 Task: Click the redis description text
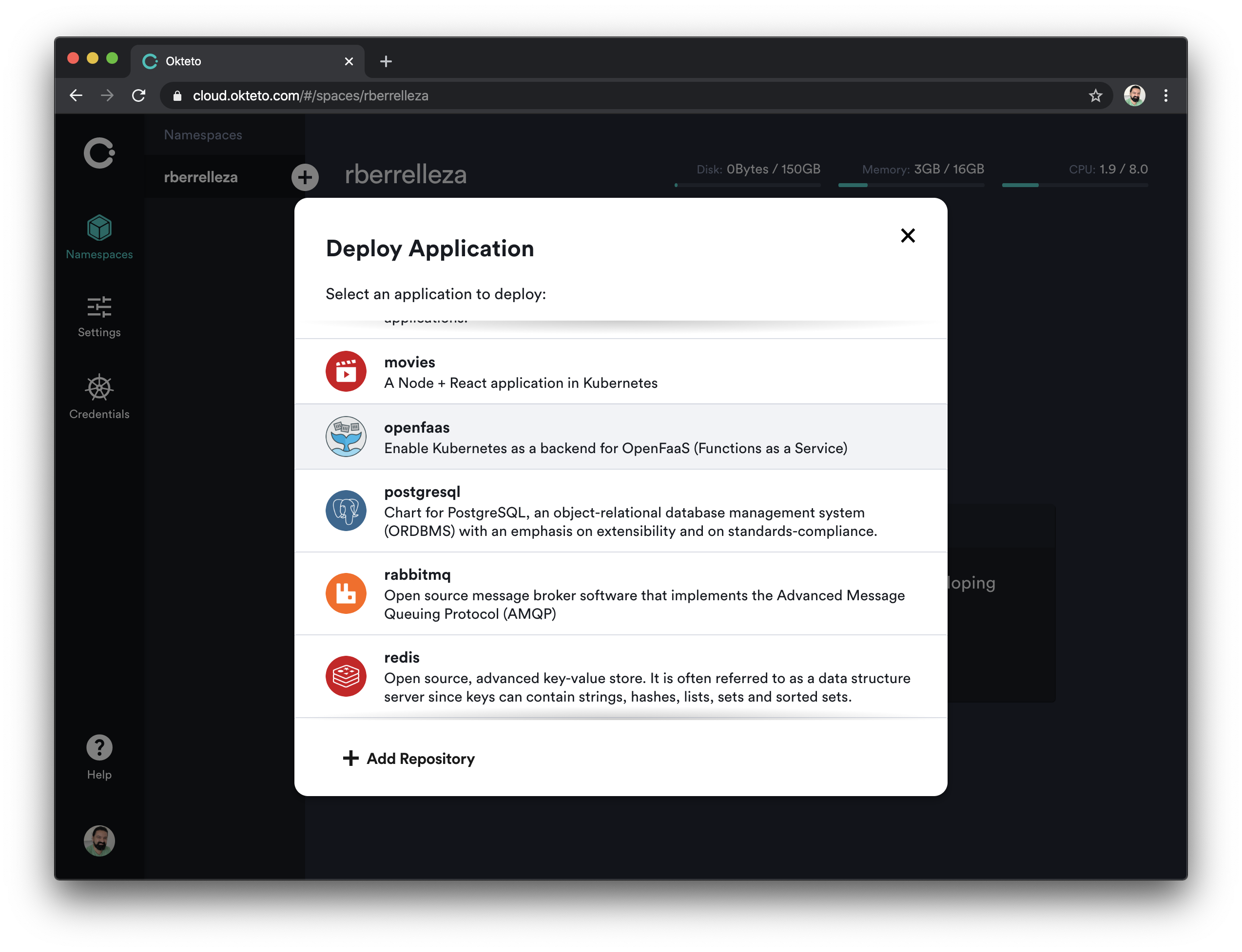tap(647, 687)
